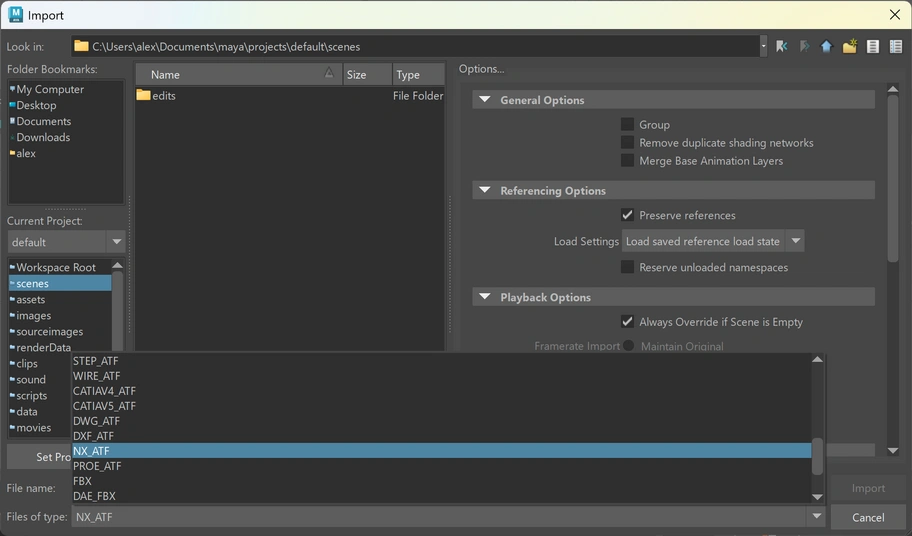Sort files by Type column
This screenshot has width=912, height=536.
pyautogui.click(x=418, y=74)
